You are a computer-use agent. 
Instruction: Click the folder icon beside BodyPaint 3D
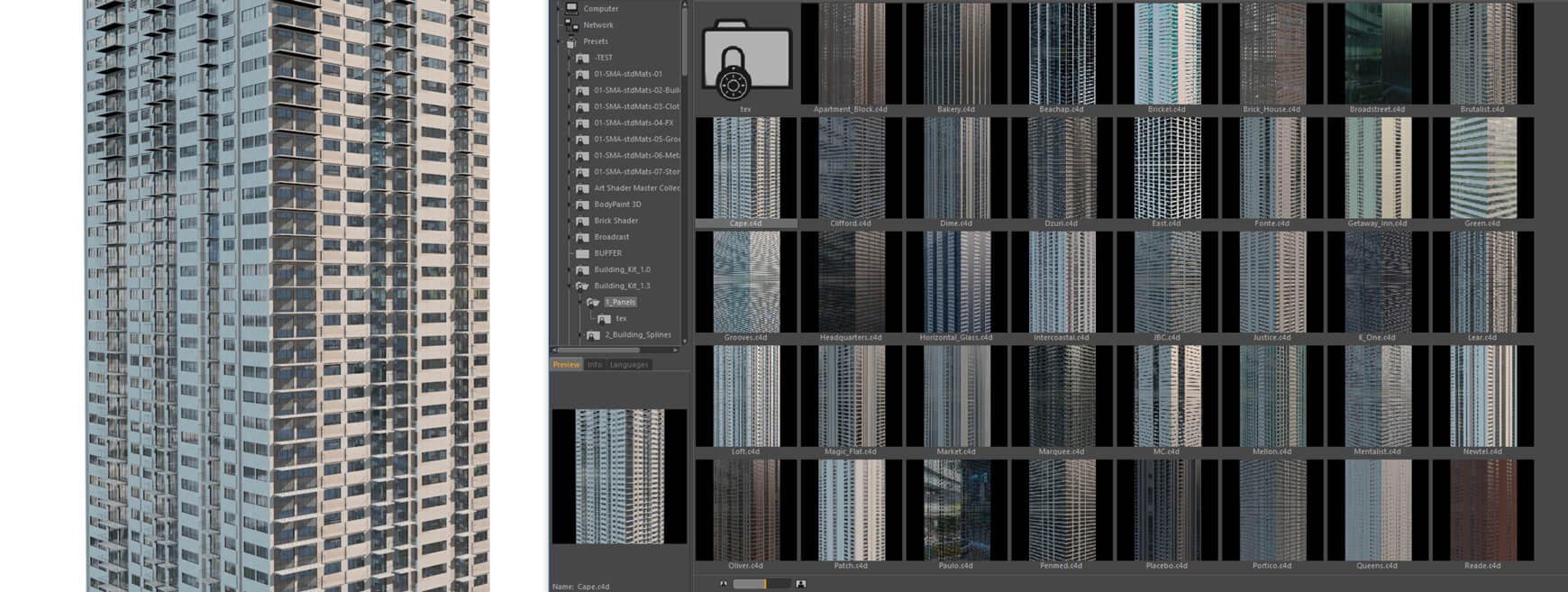(x=582, y=205)
